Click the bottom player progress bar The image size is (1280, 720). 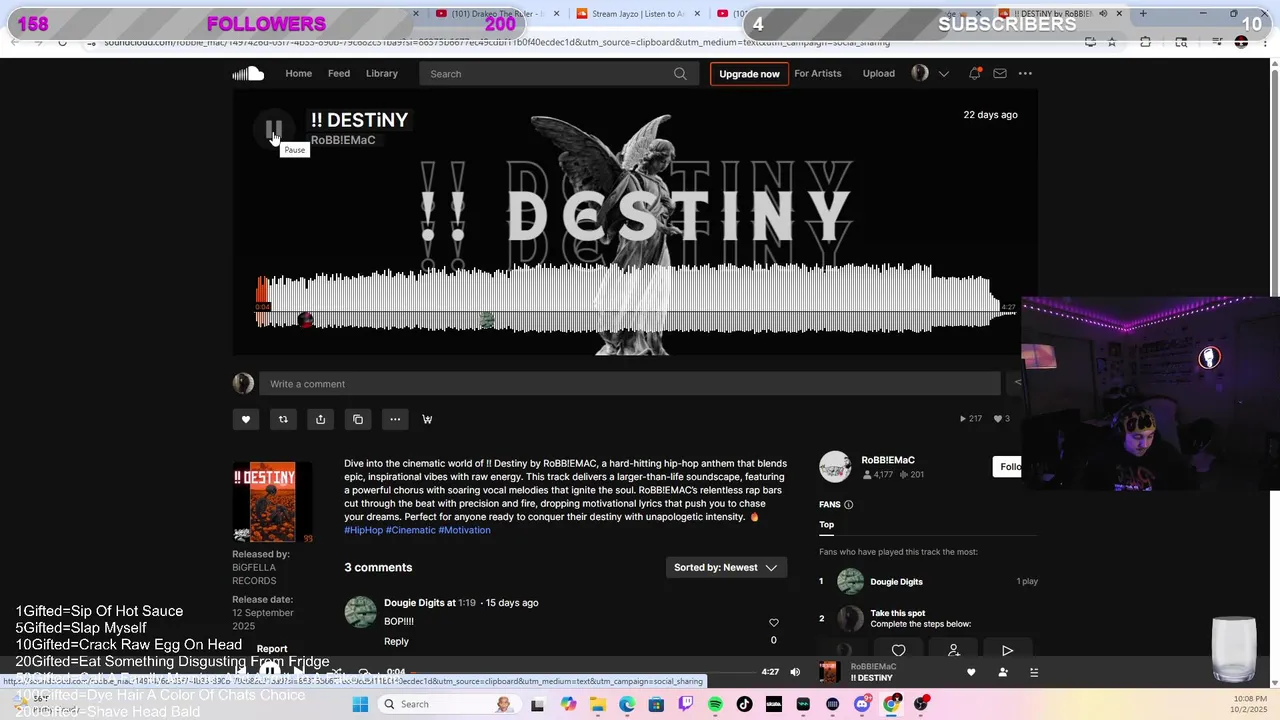click(x=584, y=673)
